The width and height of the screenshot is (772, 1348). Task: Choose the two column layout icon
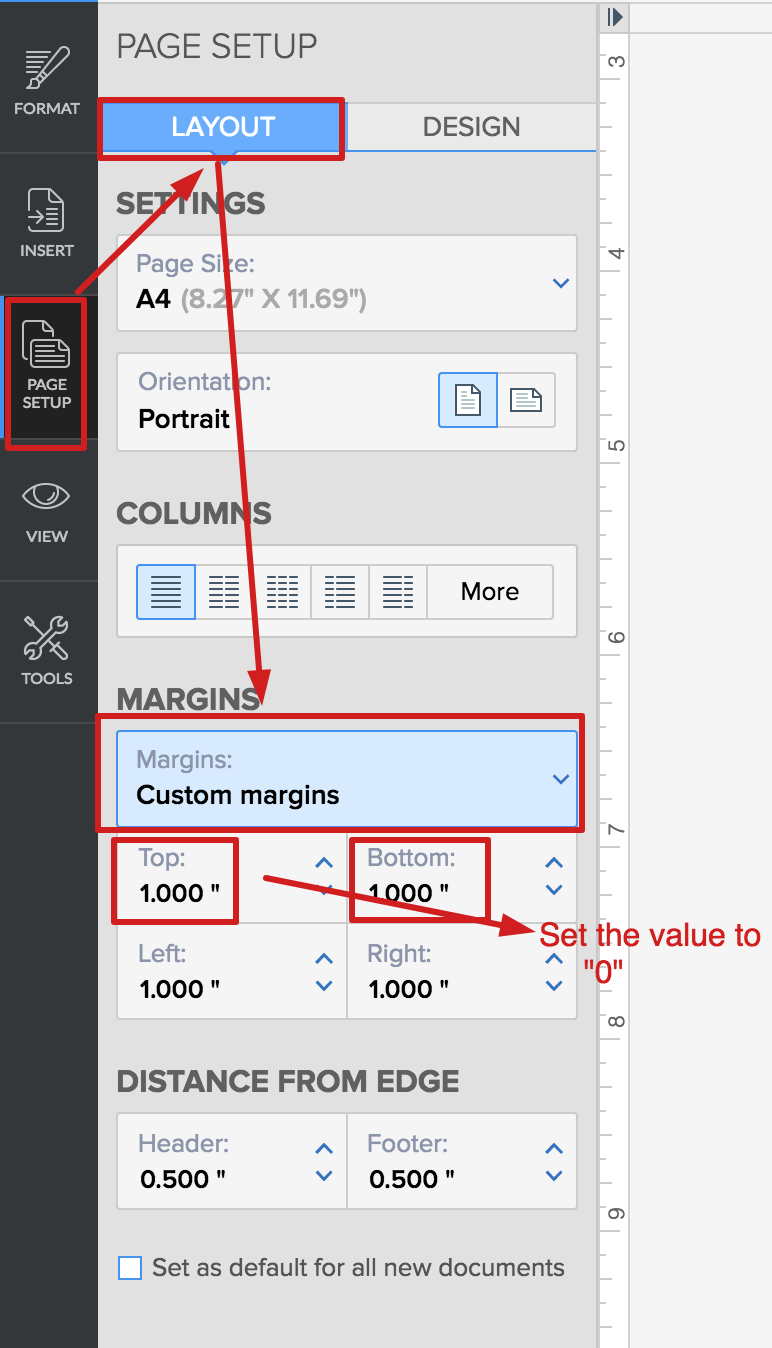click(224, 592)
